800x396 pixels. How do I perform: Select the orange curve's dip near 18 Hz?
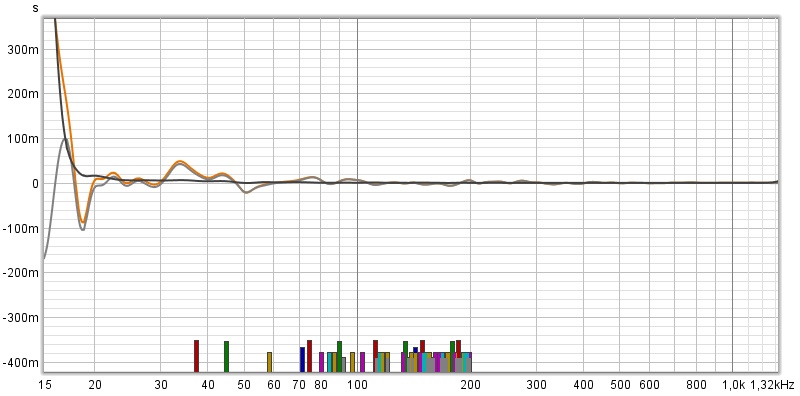(83, 222)
